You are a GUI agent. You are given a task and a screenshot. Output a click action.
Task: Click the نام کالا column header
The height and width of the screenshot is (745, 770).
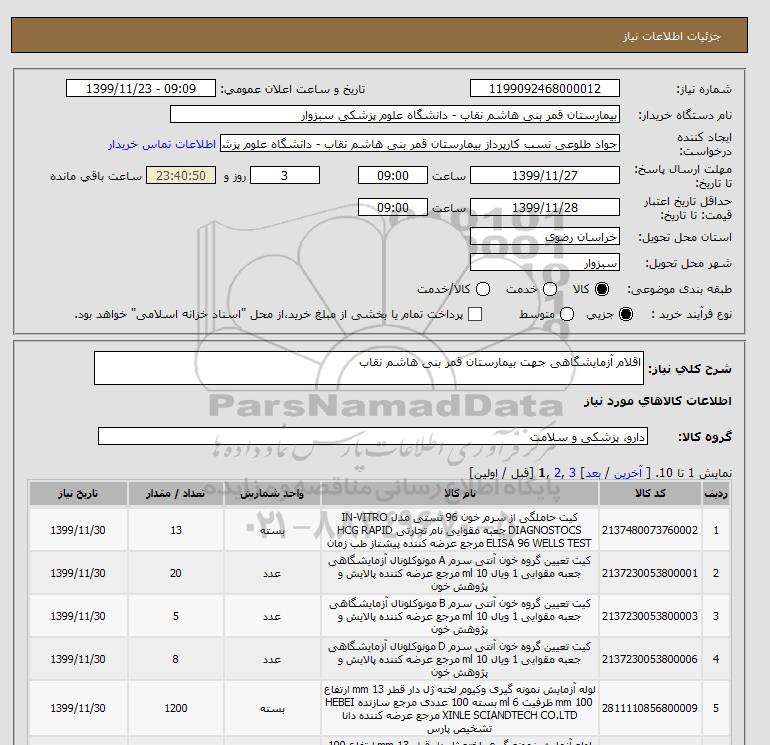(x=460, y=494)
